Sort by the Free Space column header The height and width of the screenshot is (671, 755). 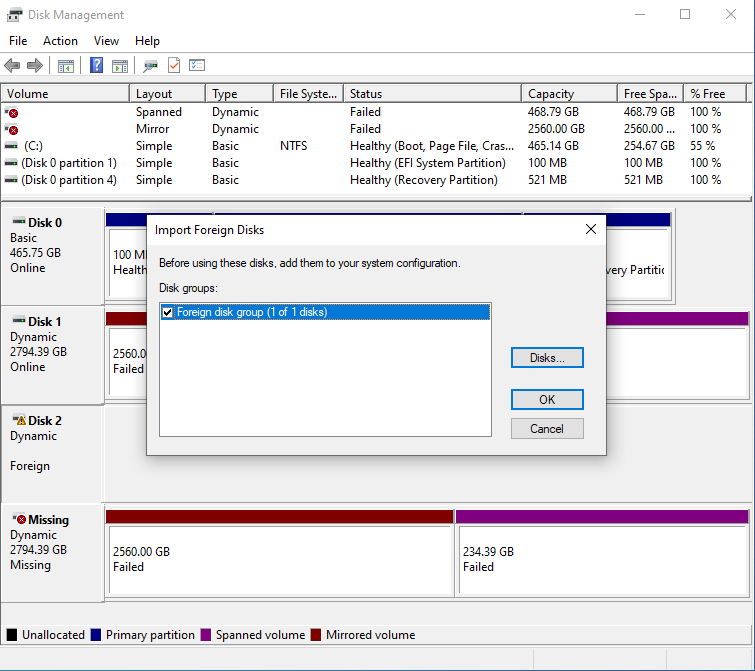(x=651, y=93)
